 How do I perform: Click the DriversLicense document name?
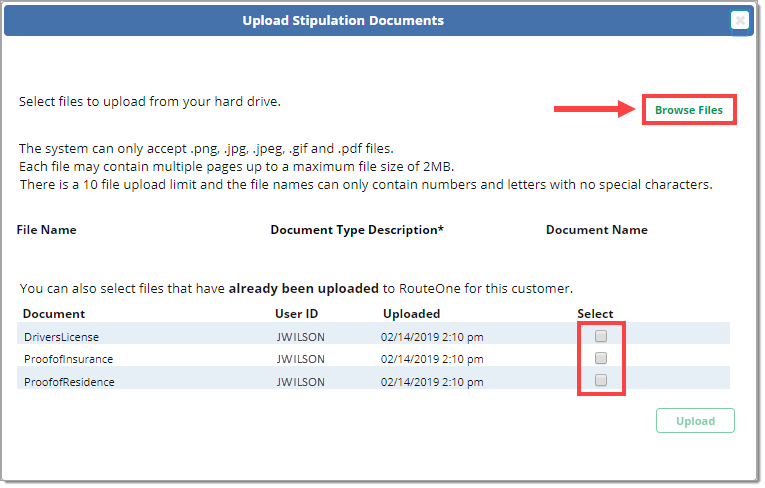pos(61,337)
